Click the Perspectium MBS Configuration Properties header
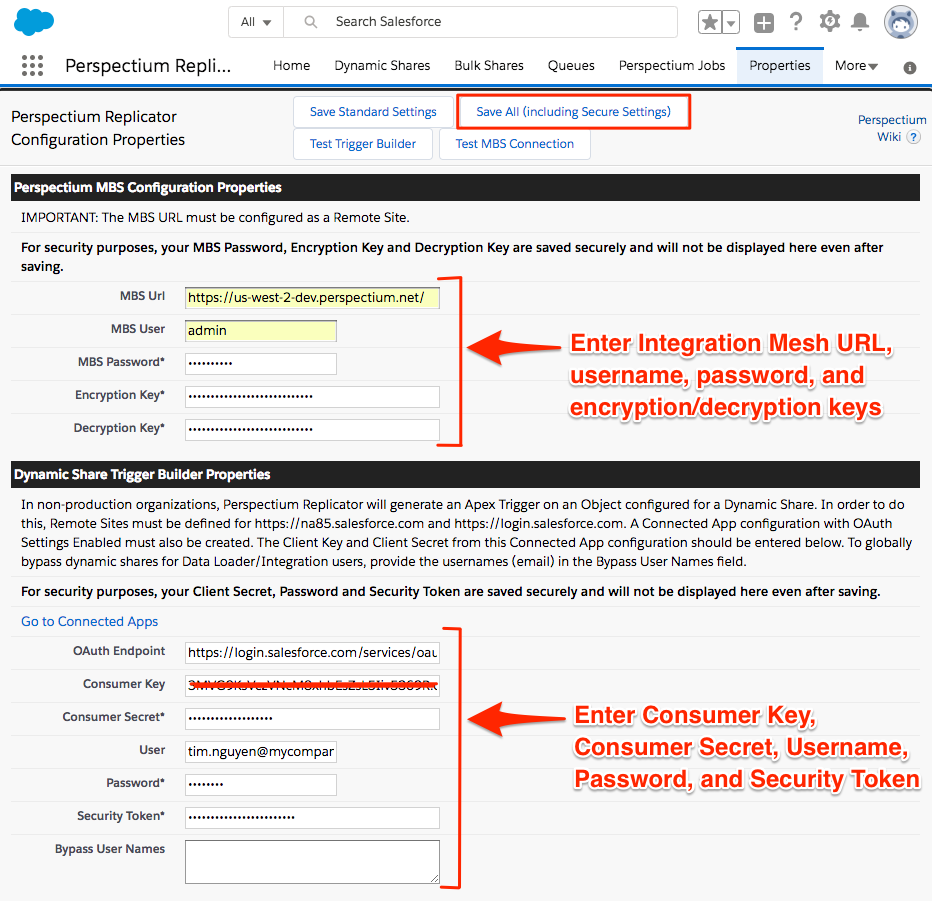This screenshot has width=932, height=901. coord(465,188)
